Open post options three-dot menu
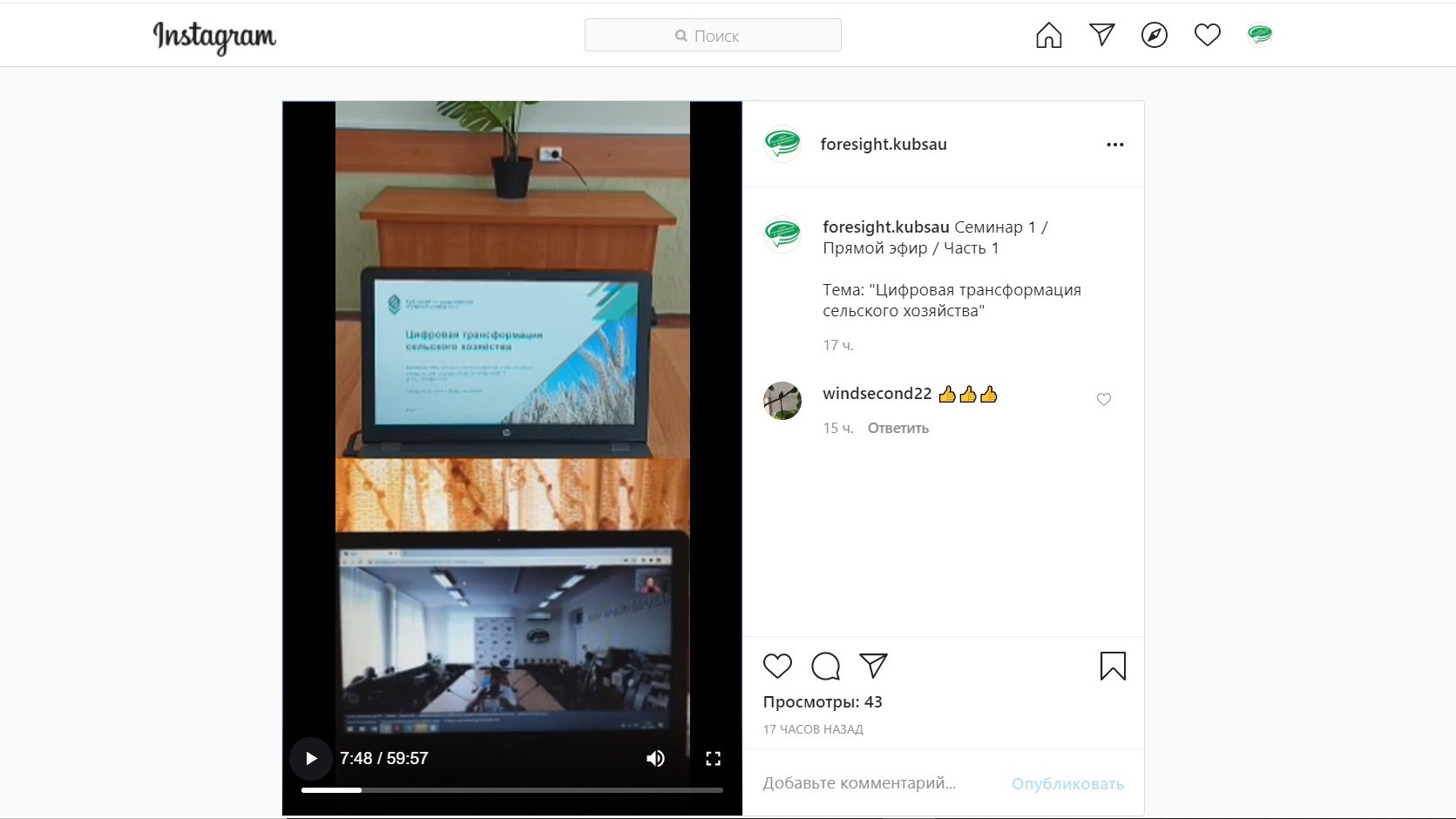This screenshot has width=1456, height=819. [1115, 145]
